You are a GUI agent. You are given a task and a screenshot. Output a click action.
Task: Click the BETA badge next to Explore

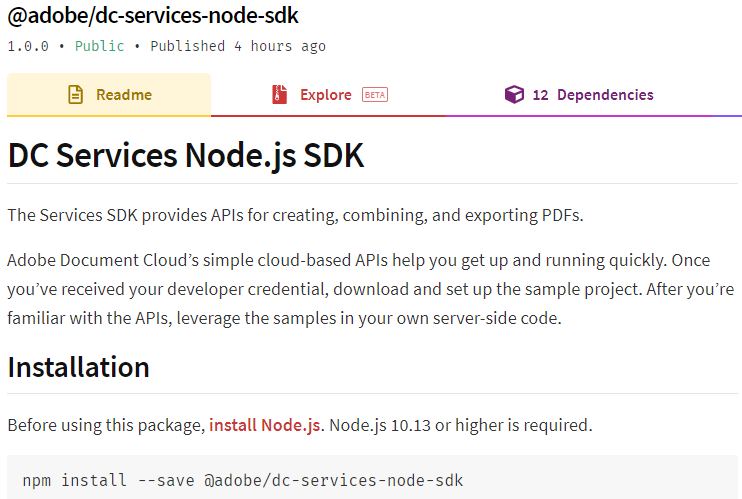pos(375,95)
